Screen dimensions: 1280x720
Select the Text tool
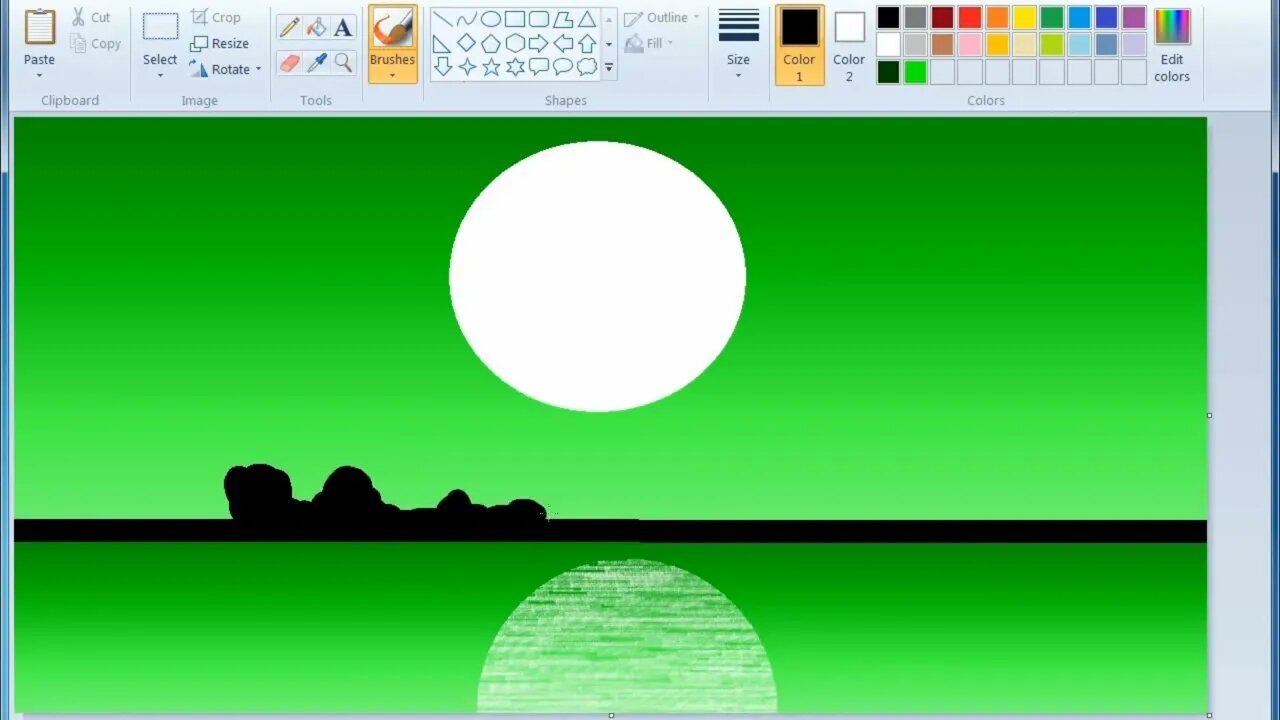click(x=343, y=27)
